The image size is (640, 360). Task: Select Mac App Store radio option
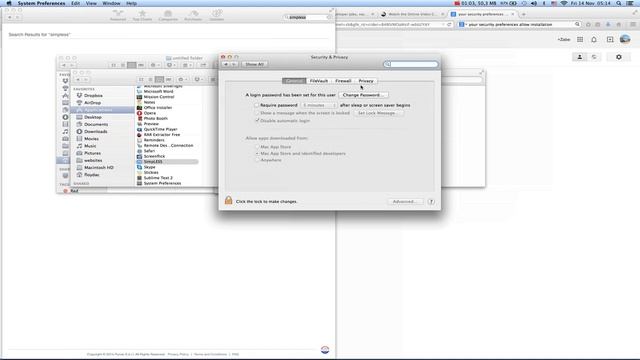coord(257,147)
